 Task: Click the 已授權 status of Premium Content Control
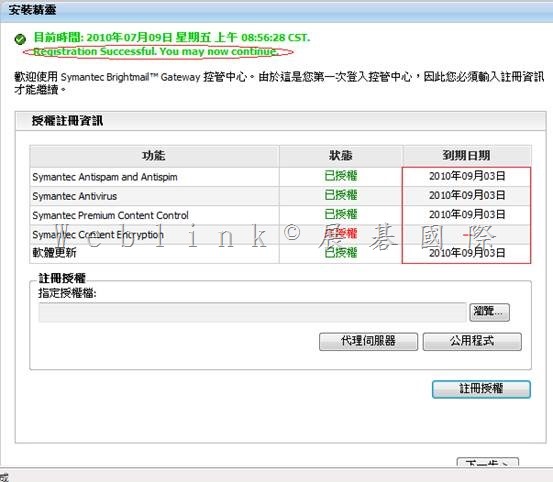341,214
